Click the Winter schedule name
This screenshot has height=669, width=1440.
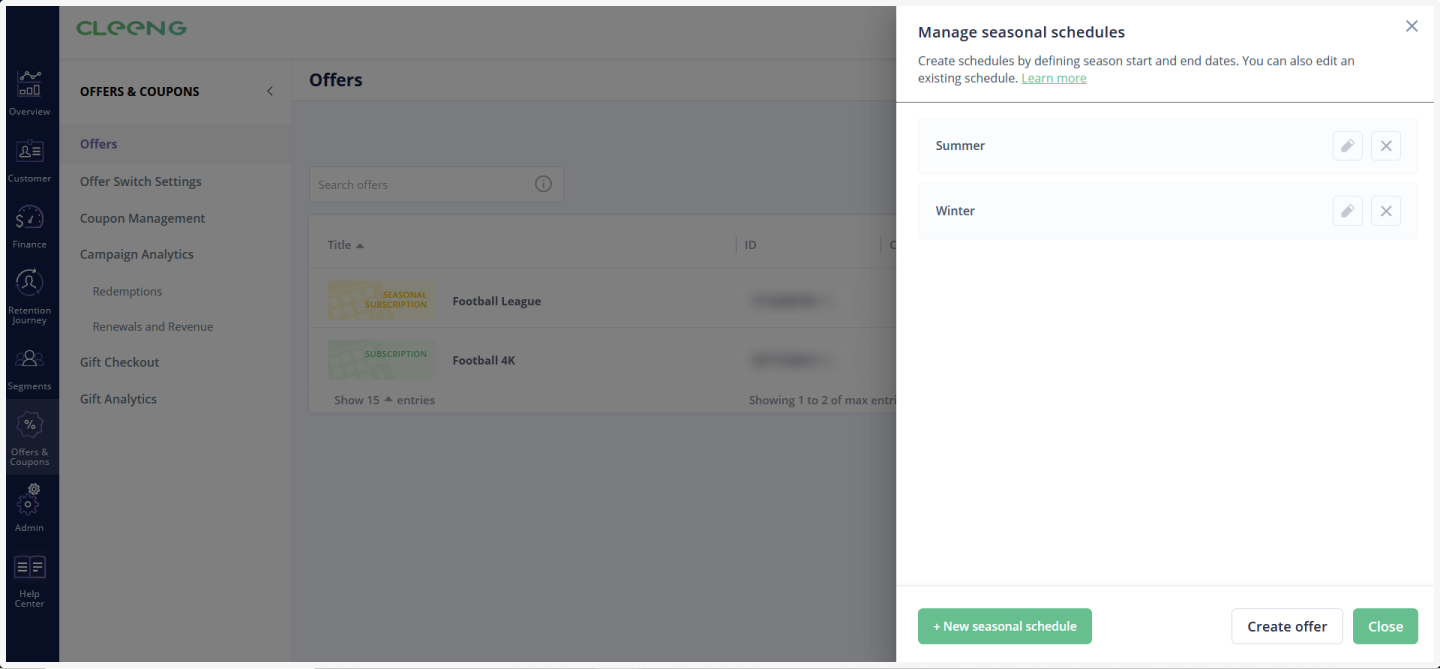tap(955, 211)
